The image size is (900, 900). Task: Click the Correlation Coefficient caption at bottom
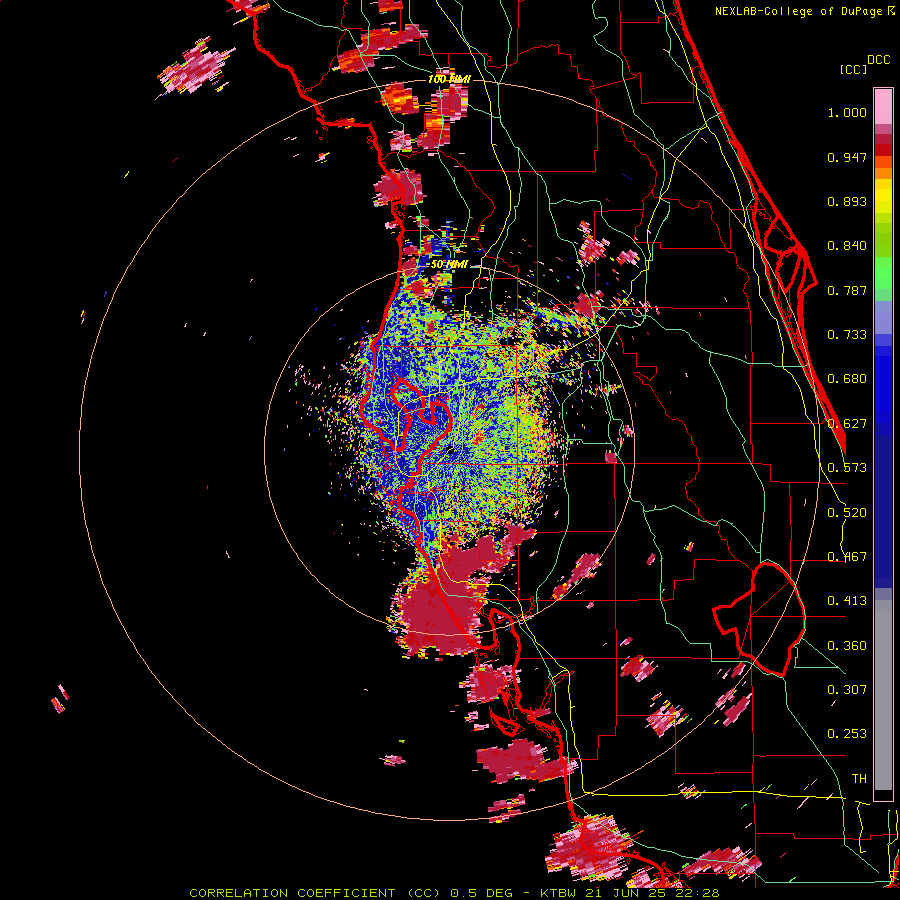coord(454,893)
